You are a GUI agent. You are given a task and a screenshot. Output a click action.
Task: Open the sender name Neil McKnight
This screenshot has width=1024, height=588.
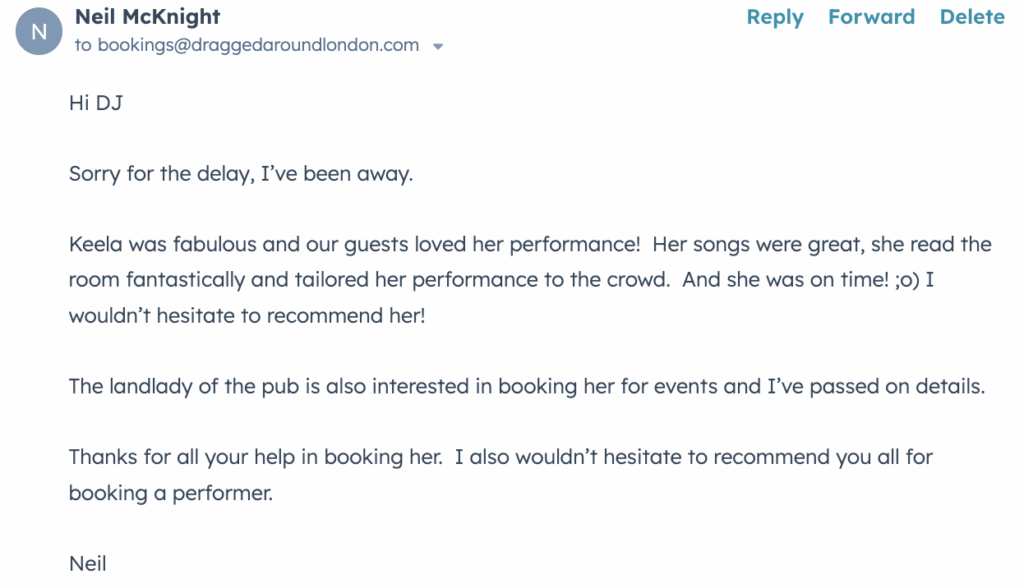coord(147,17)
